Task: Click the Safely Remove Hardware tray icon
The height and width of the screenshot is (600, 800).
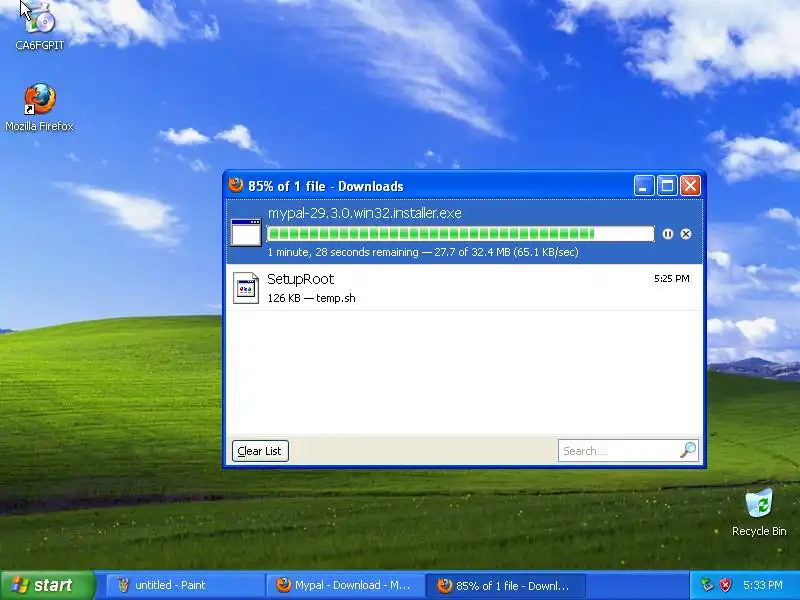Action: [x=707, y=585]
